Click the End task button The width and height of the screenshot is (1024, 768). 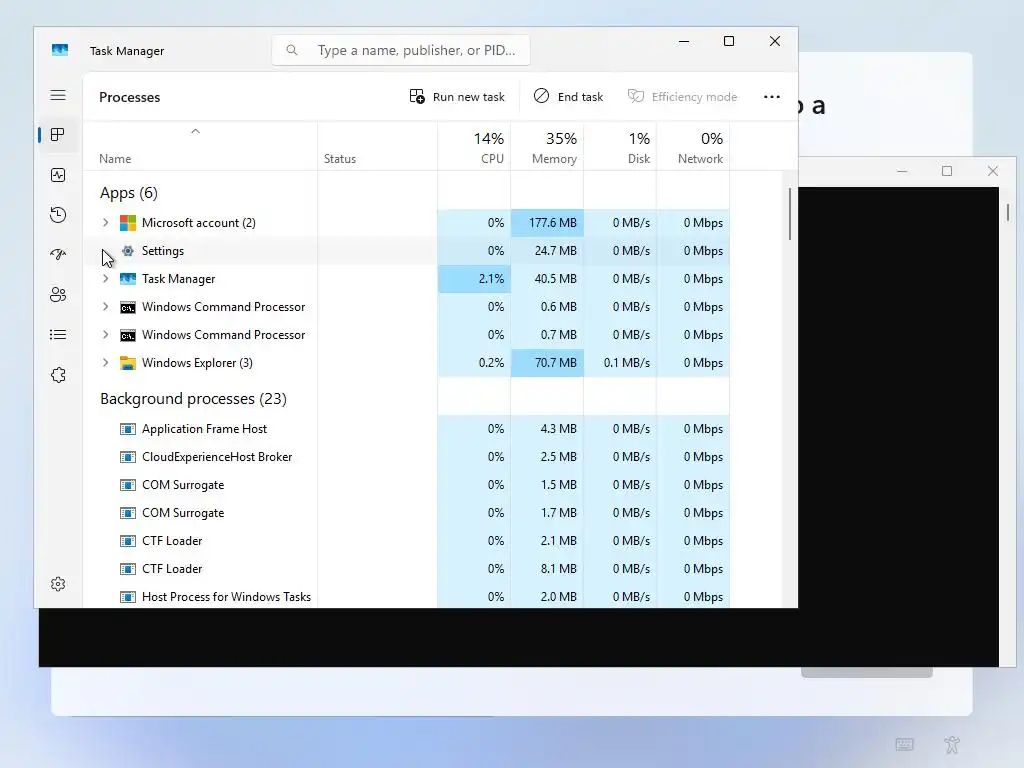[568, 97]
